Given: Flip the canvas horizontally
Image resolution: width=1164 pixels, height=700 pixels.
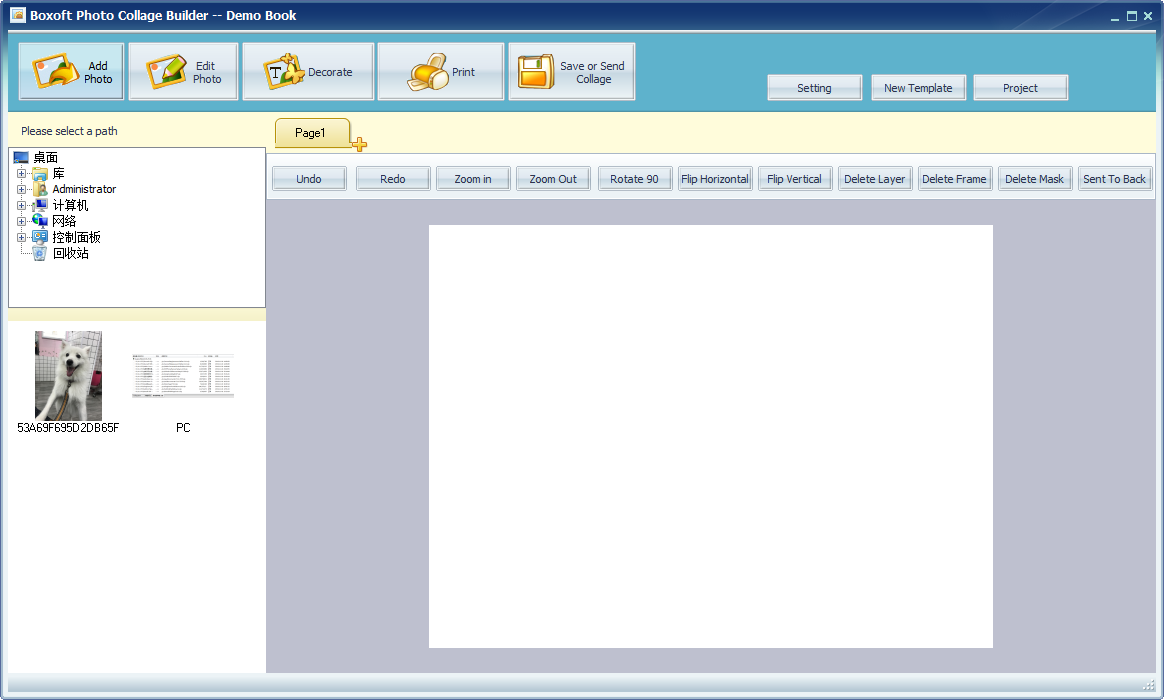Looking at the screenshot, I should click(x=714, y=178).
